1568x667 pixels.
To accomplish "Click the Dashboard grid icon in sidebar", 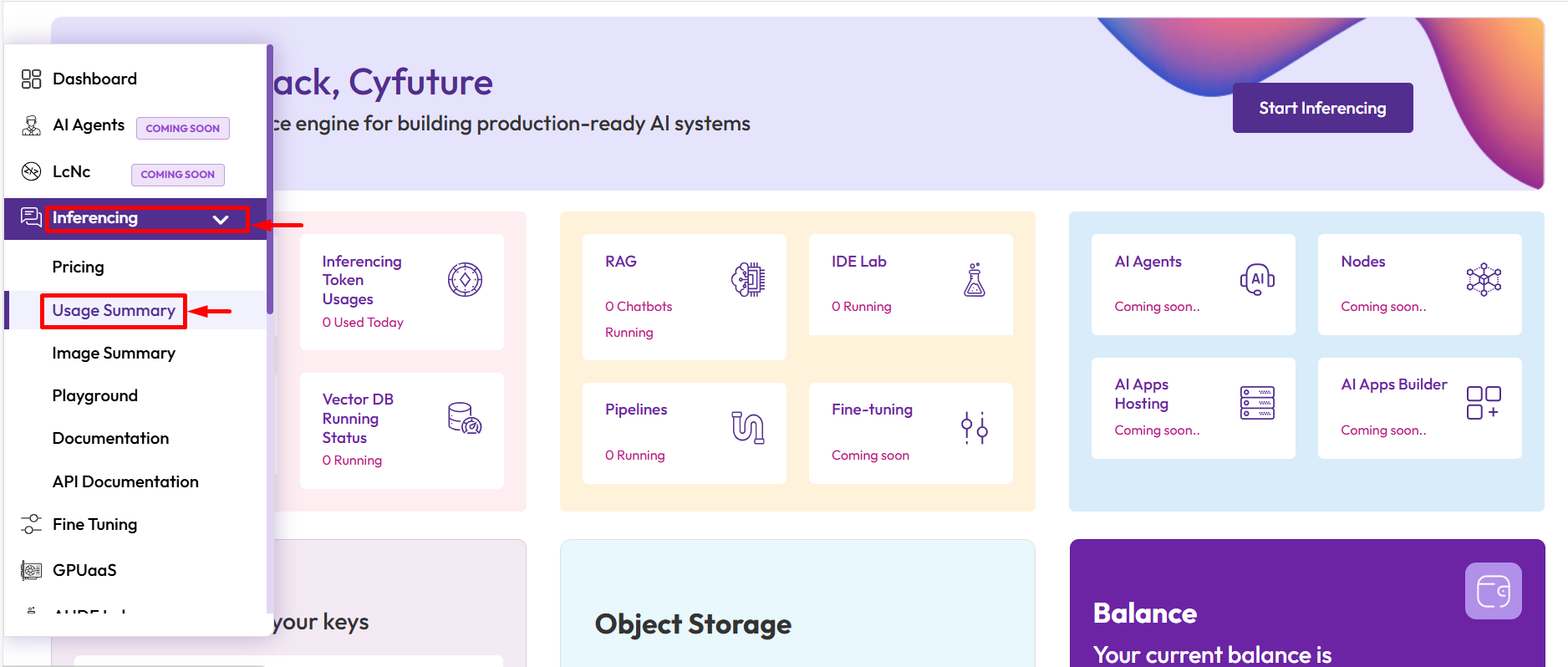I will [x=31, y=79].
